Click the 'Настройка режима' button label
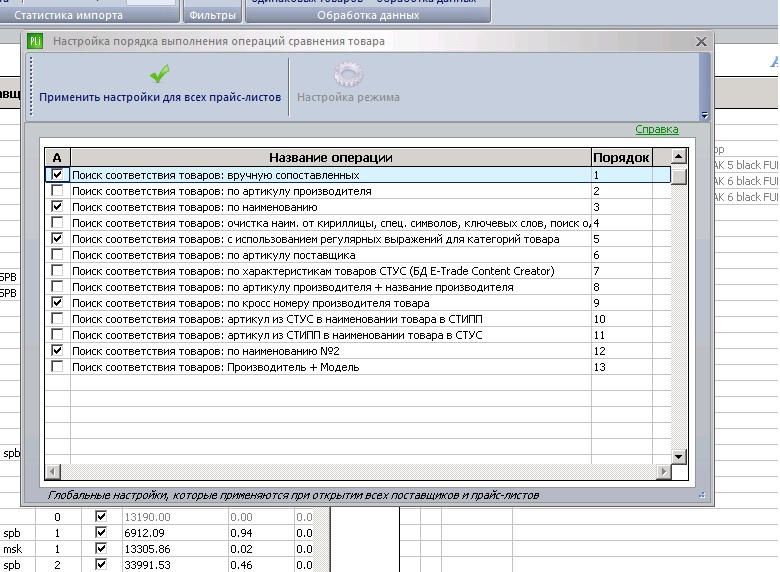This screenshot has height=572, width=780. pyautogui.click(x=348, y=97)
